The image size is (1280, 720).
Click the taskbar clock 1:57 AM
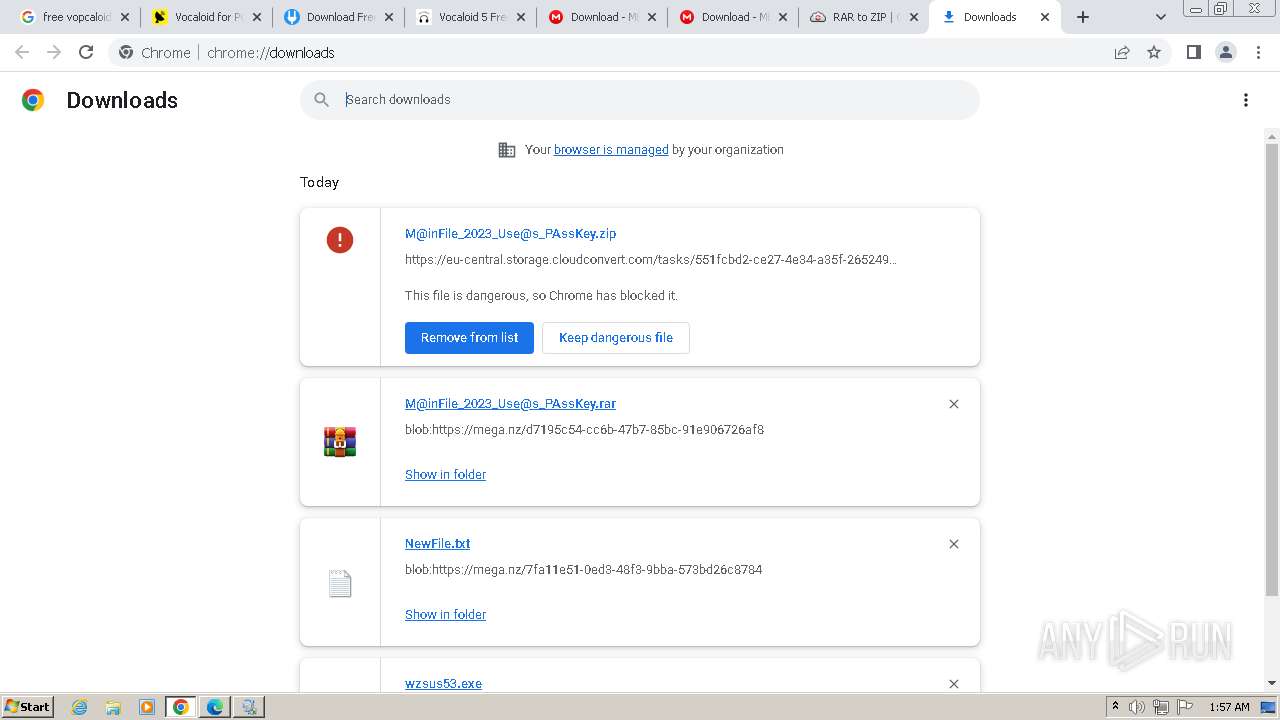[x=1229, y=707]
